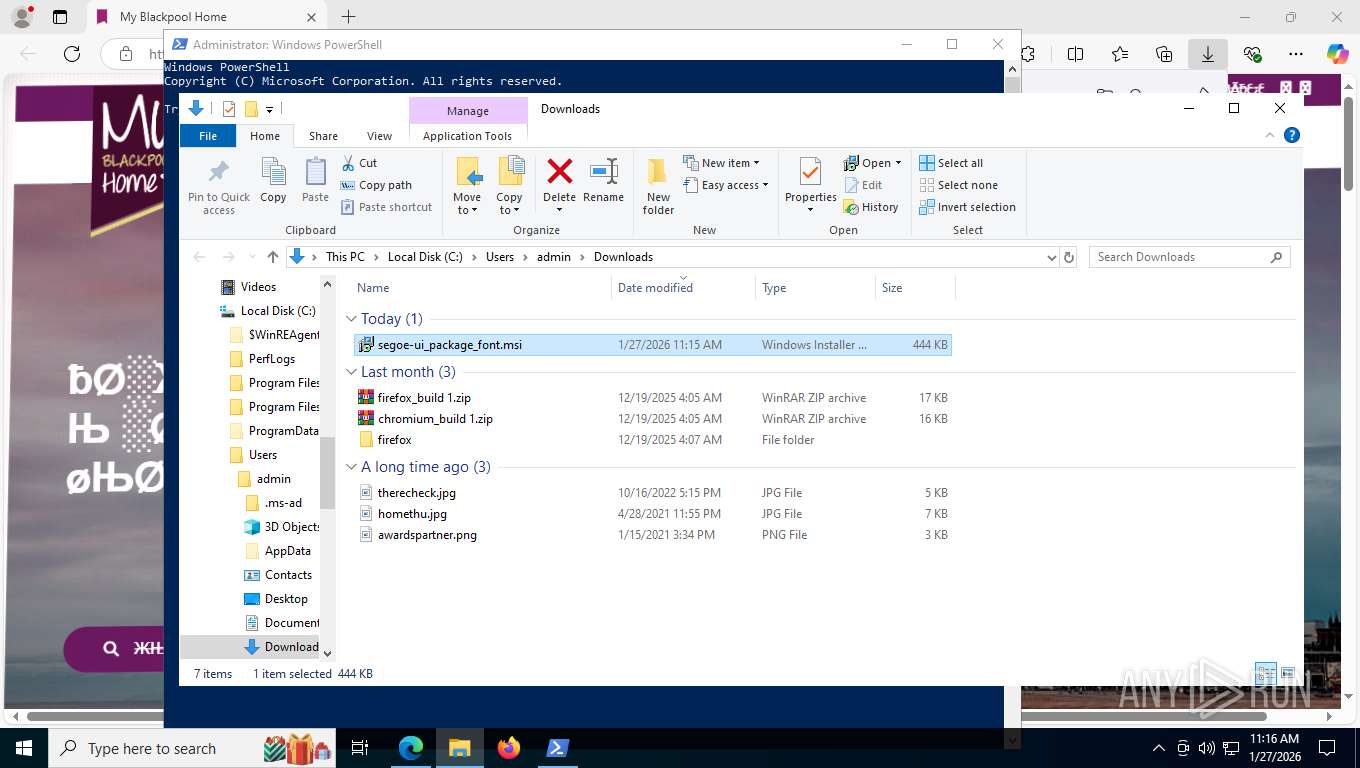Expand address bar history dropdown
This screenshot has width=1360, height=768.
click(1051, 257)
